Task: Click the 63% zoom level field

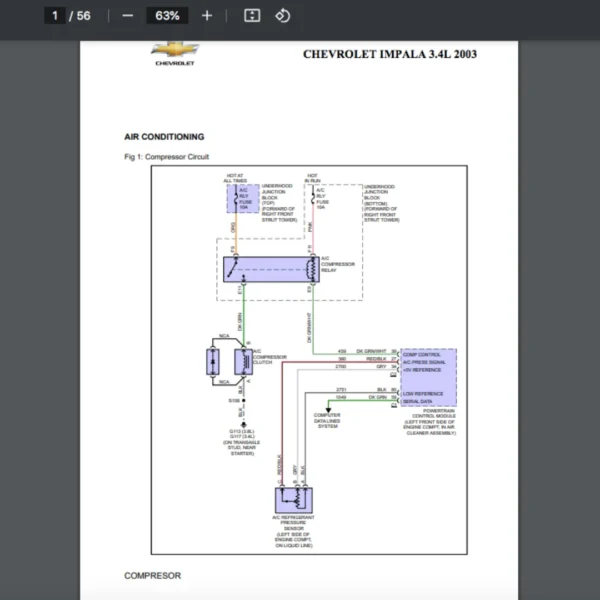Action: coord(167,16)
